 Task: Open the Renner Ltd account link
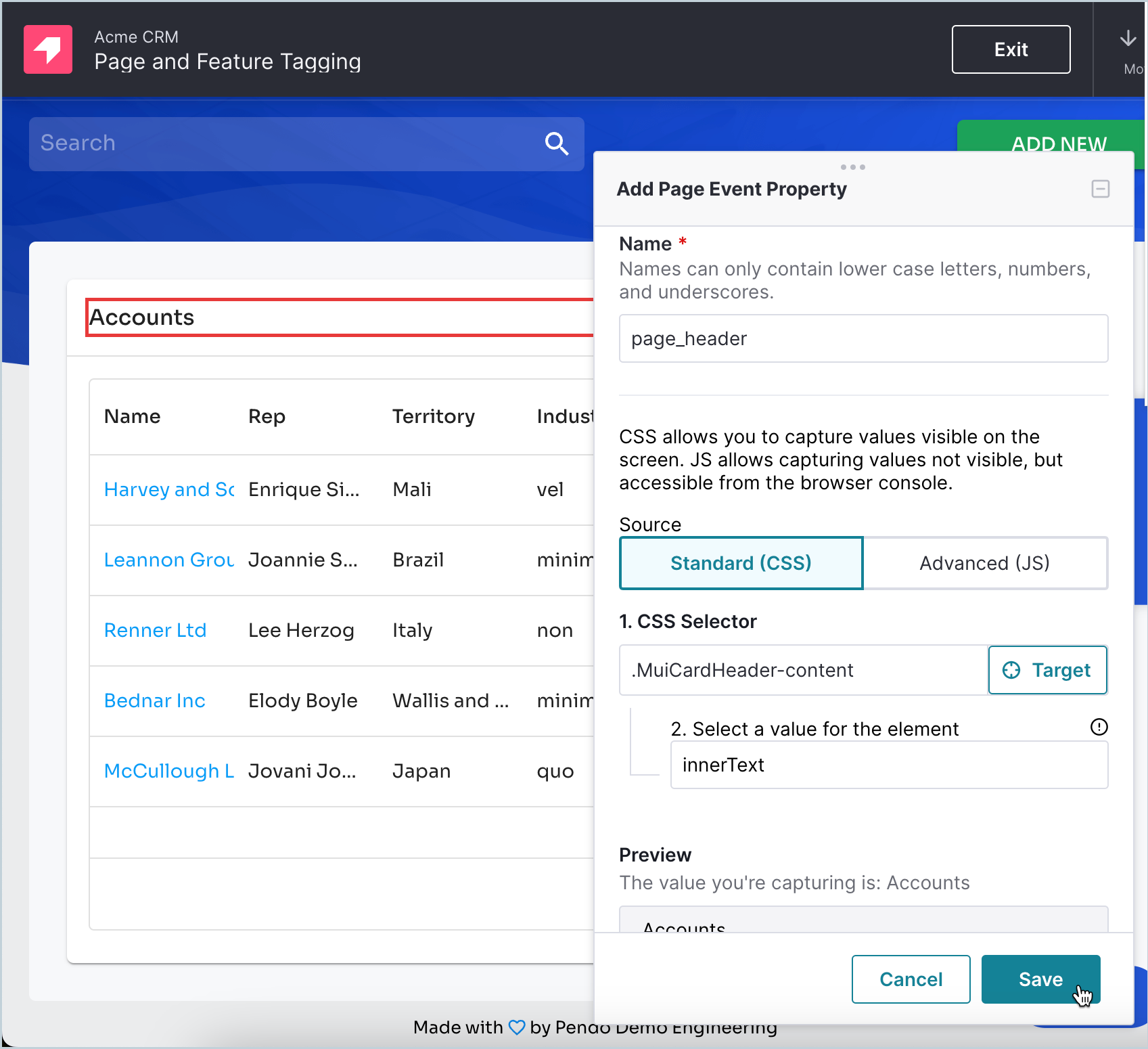coord(155,630)
